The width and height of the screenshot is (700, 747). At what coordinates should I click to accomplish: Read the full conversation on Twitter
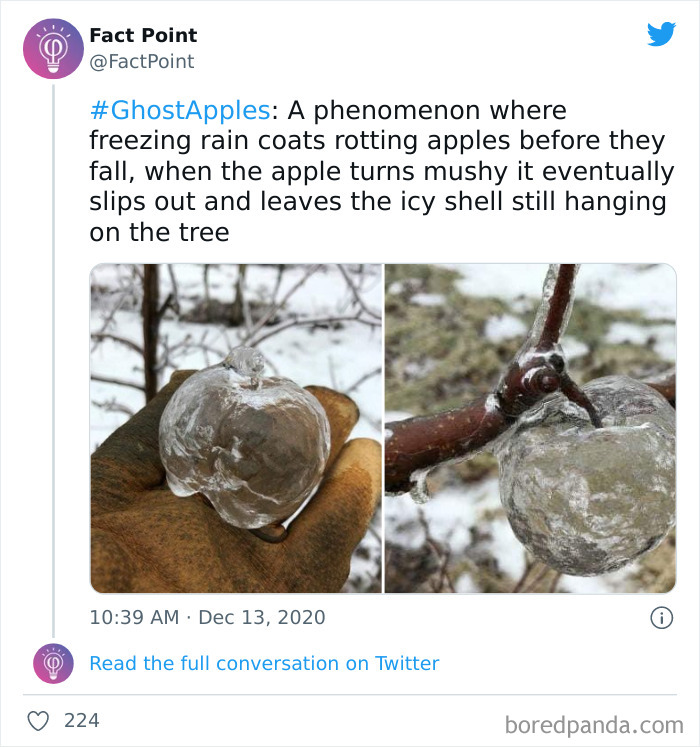tap(264, 663)
